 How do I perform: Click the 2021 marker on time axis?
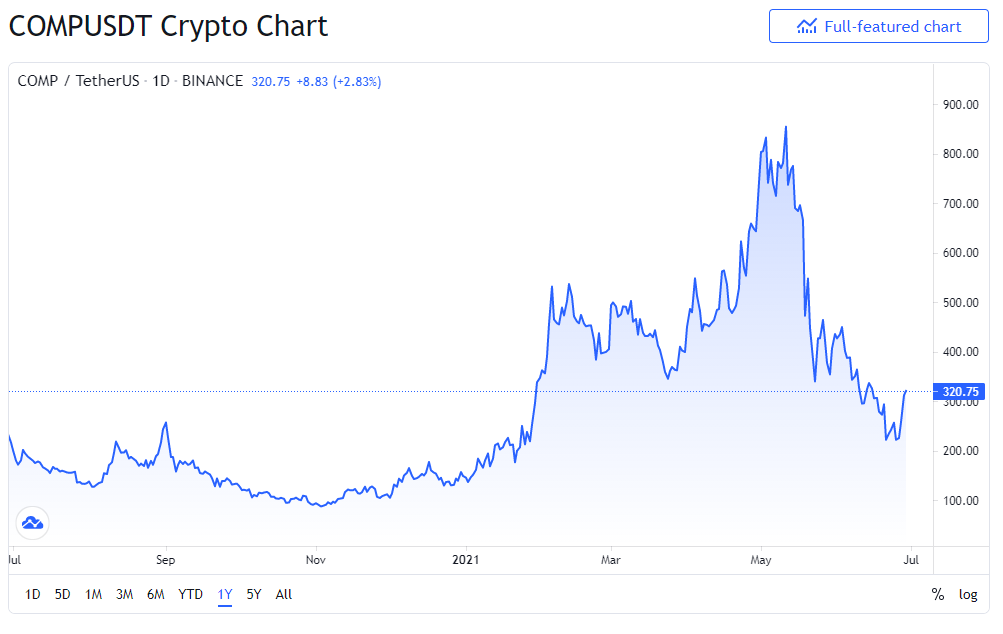pyautogui.click(x=466, y=560)
